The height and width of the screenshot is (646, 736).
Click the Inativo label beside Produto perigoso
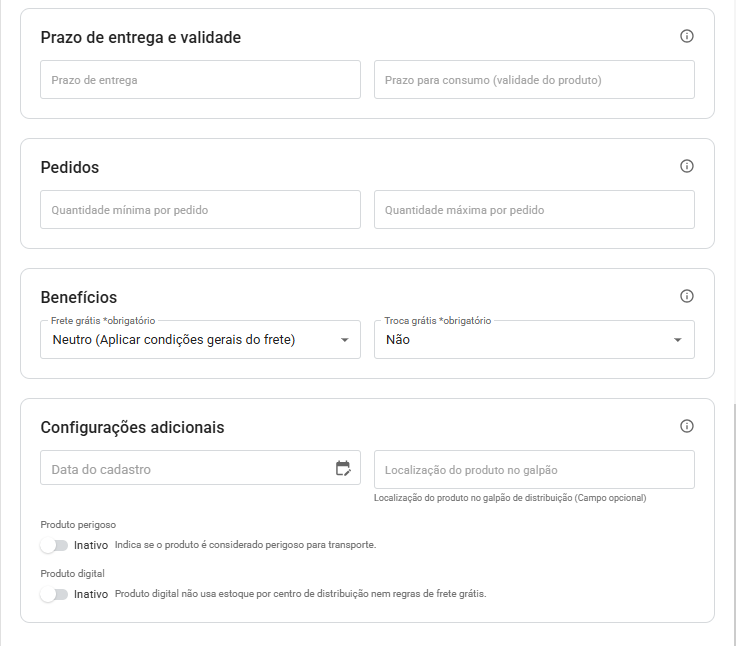pyautogui.click(x=91, y=545)
